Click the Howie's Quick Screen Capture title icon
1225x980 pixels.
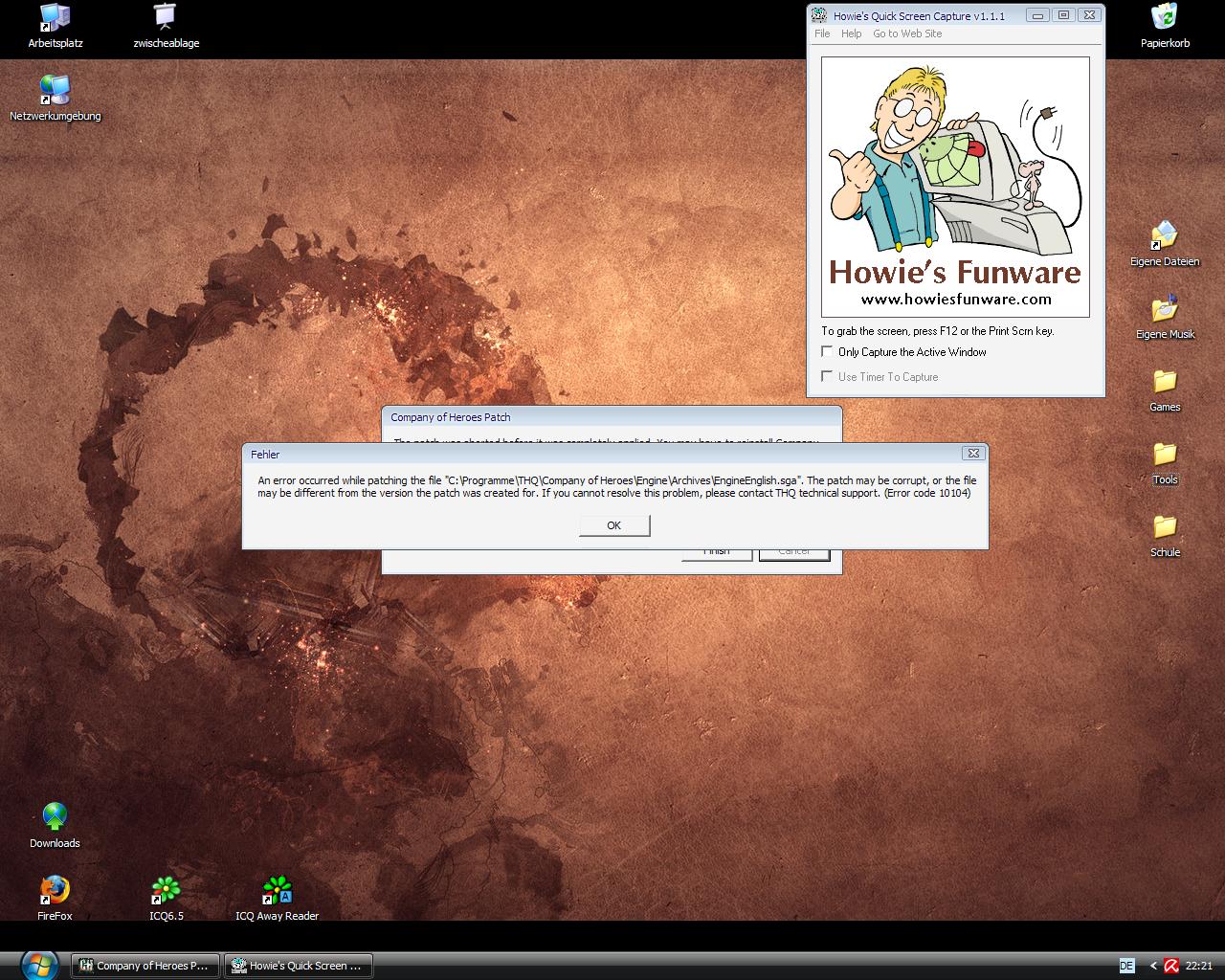click(x=819, y=15)
